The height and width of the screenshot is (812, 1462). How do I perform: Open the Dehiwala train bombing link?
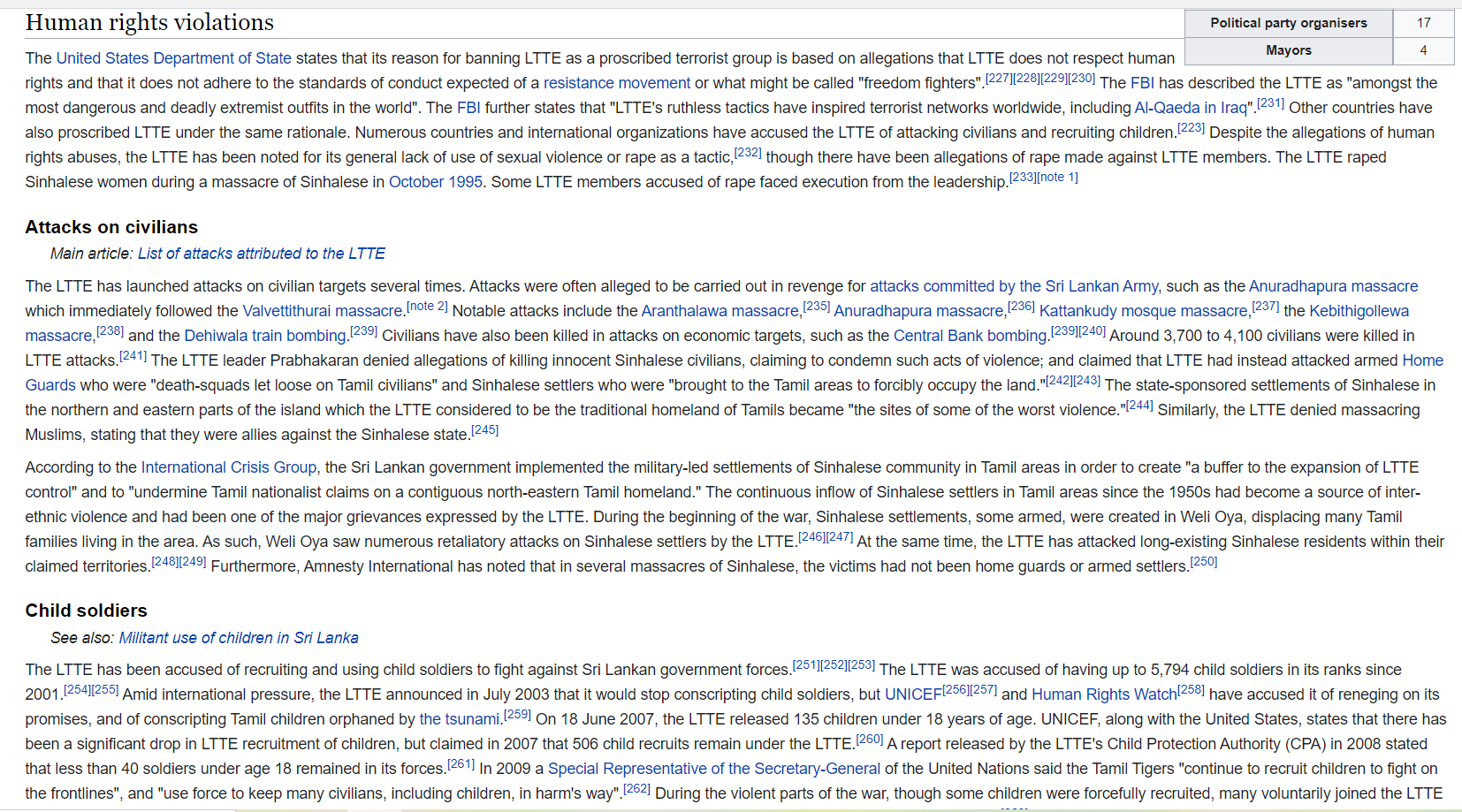(x=265, y=336)
